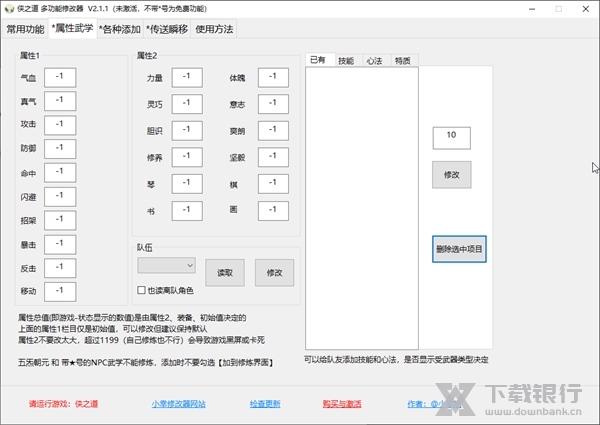The image size is (600, 425).
Task: Click the 命中 value field
Action: point(60,173)
